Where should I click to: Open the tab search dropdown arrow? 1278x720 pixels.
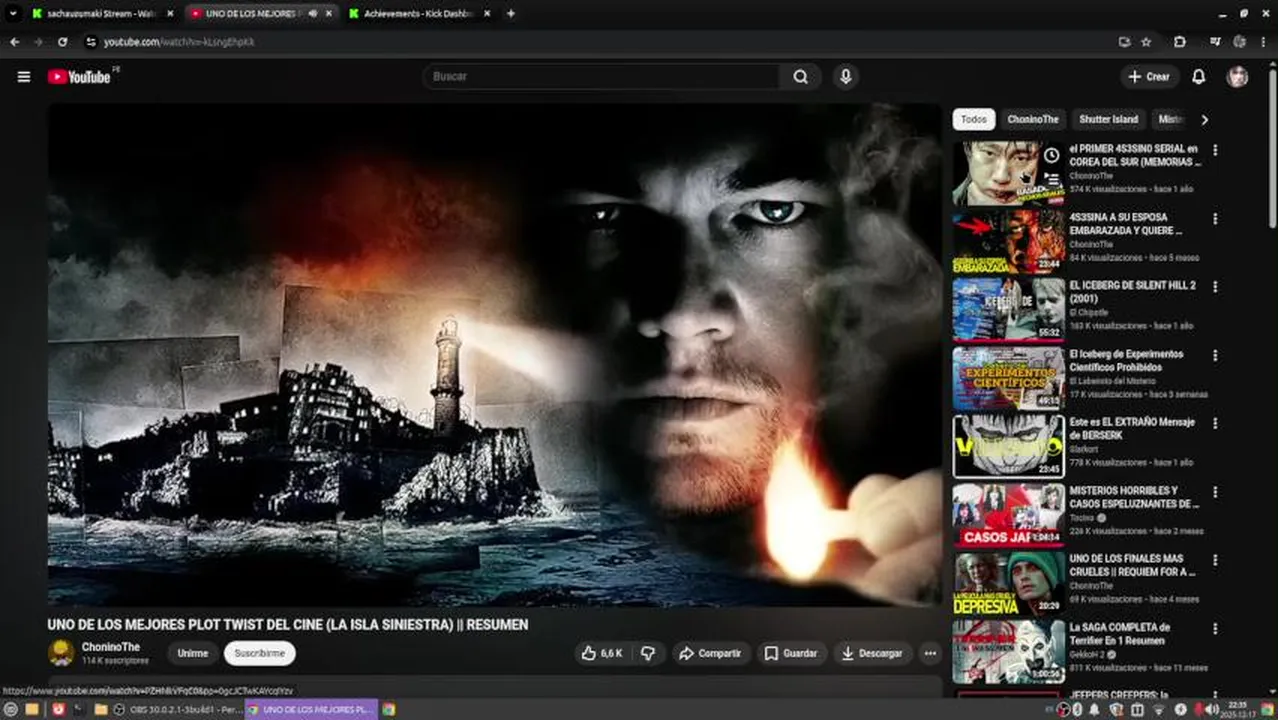click(x=13, y=14)
